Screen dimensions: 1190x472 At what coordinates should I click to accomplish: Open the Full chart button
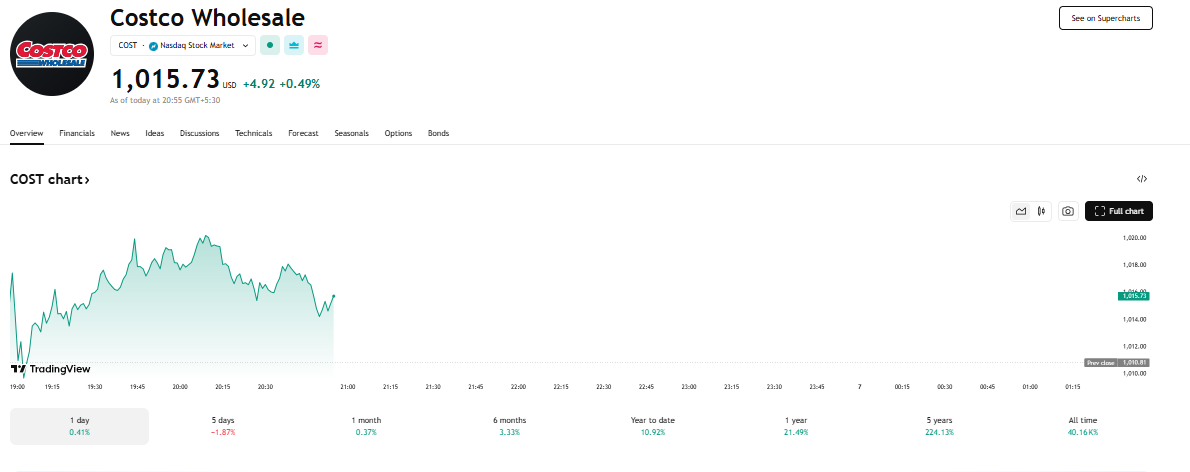(x=1119, y=211)
